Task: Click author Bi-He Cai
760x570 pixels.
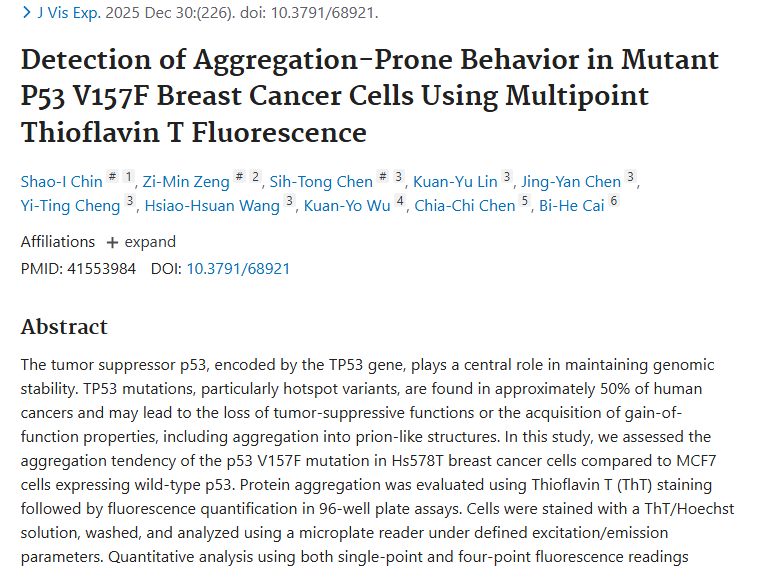Action: [572, 206]
